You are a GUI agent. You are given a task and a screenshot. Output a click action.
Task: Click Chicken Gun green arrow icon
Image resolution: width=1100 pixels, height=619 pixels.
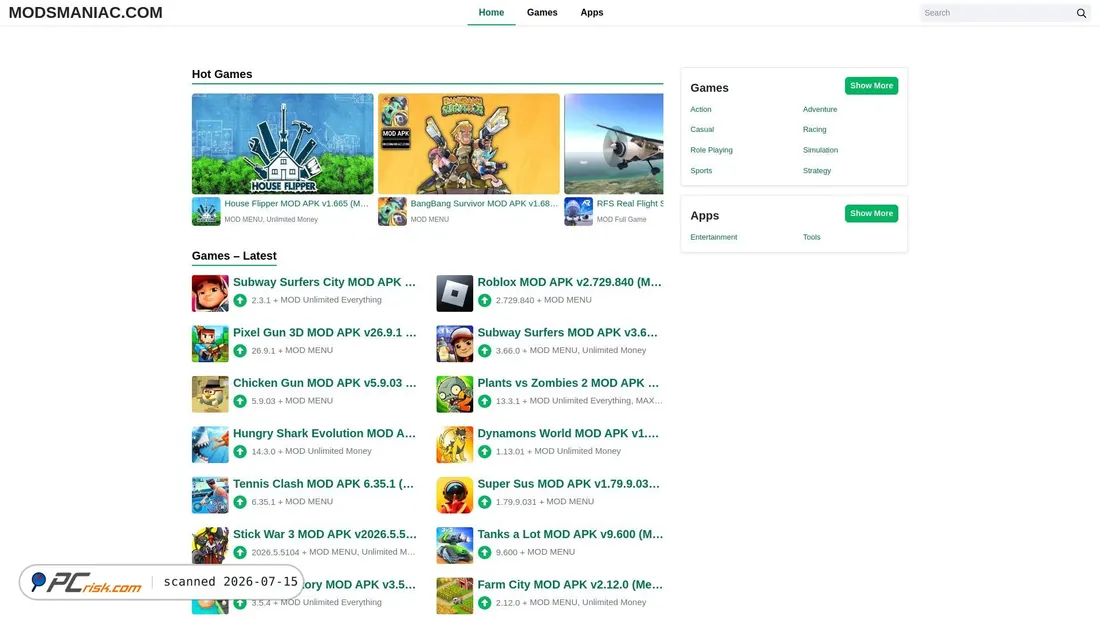click(x=240, y=401)
